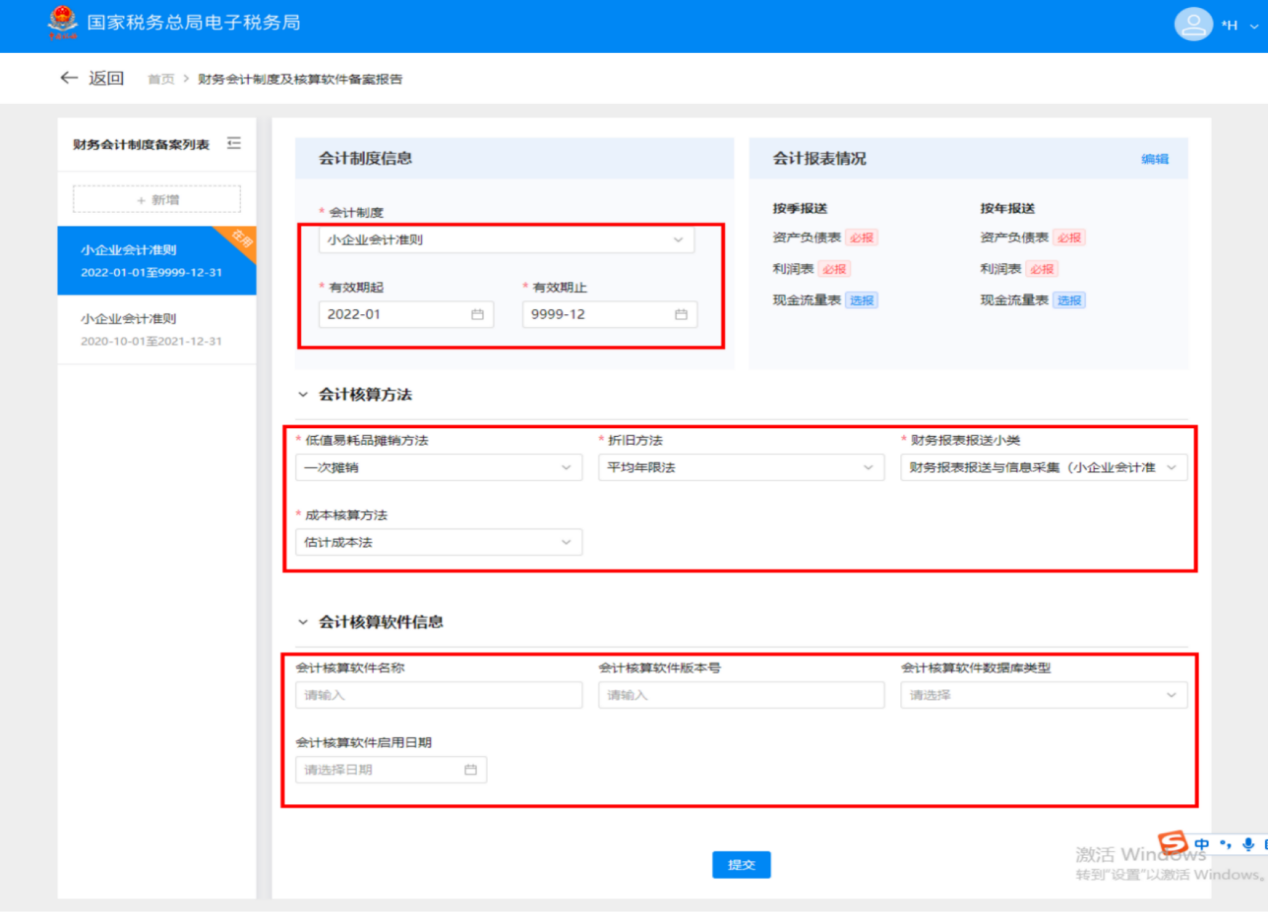The image size is (1268, 913).
Task: Click 编辑 link in 会计报表情况
Action: tap(1155, 159)
